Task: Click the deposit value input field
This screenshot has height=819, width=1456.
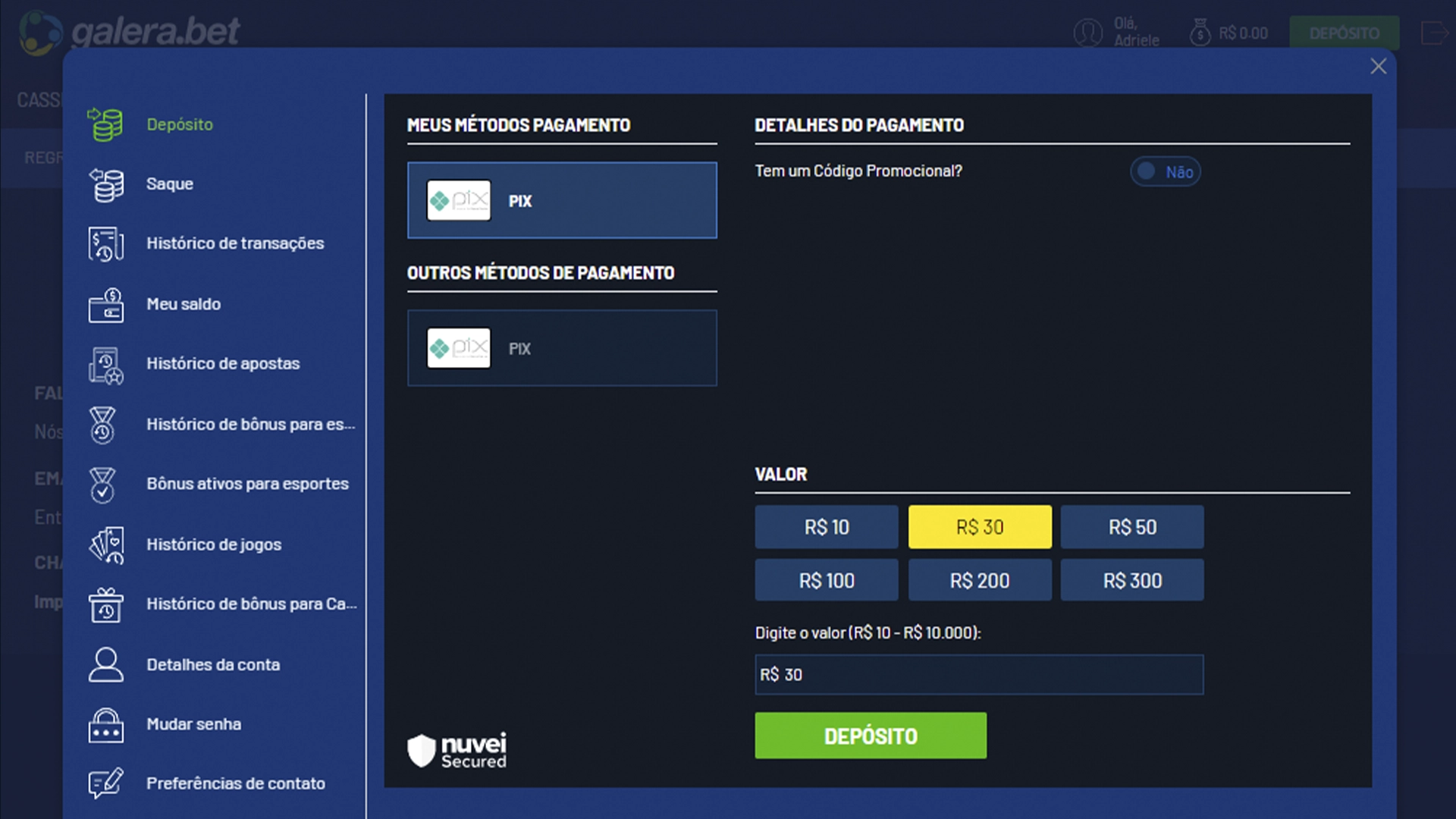Action: (x=979, y=675)
